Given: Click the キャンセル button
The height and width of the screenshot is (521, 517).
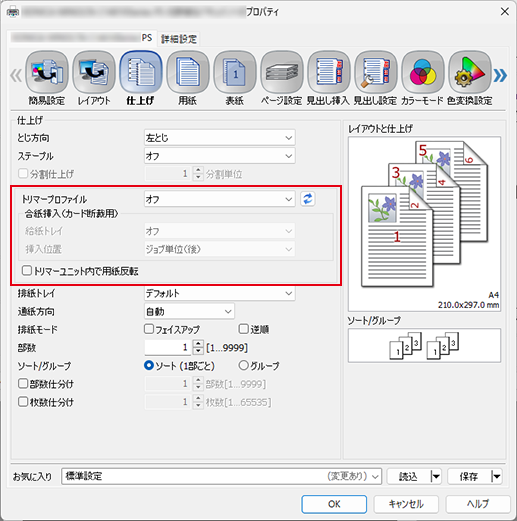Looking at the screenshot, I should coord(406,504).
